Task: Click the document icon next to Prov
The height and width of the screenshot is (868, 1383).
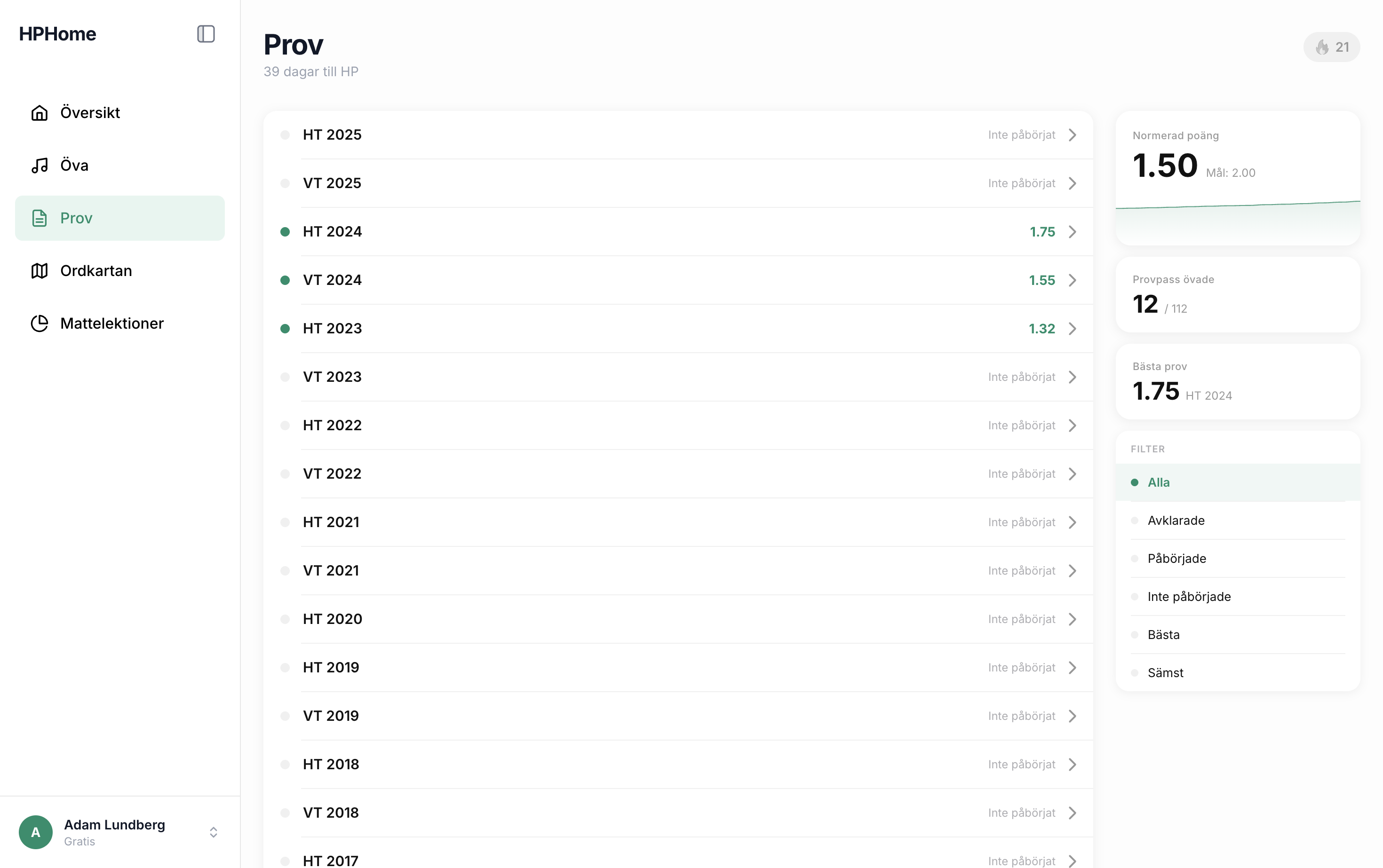Action: [39, 218]
